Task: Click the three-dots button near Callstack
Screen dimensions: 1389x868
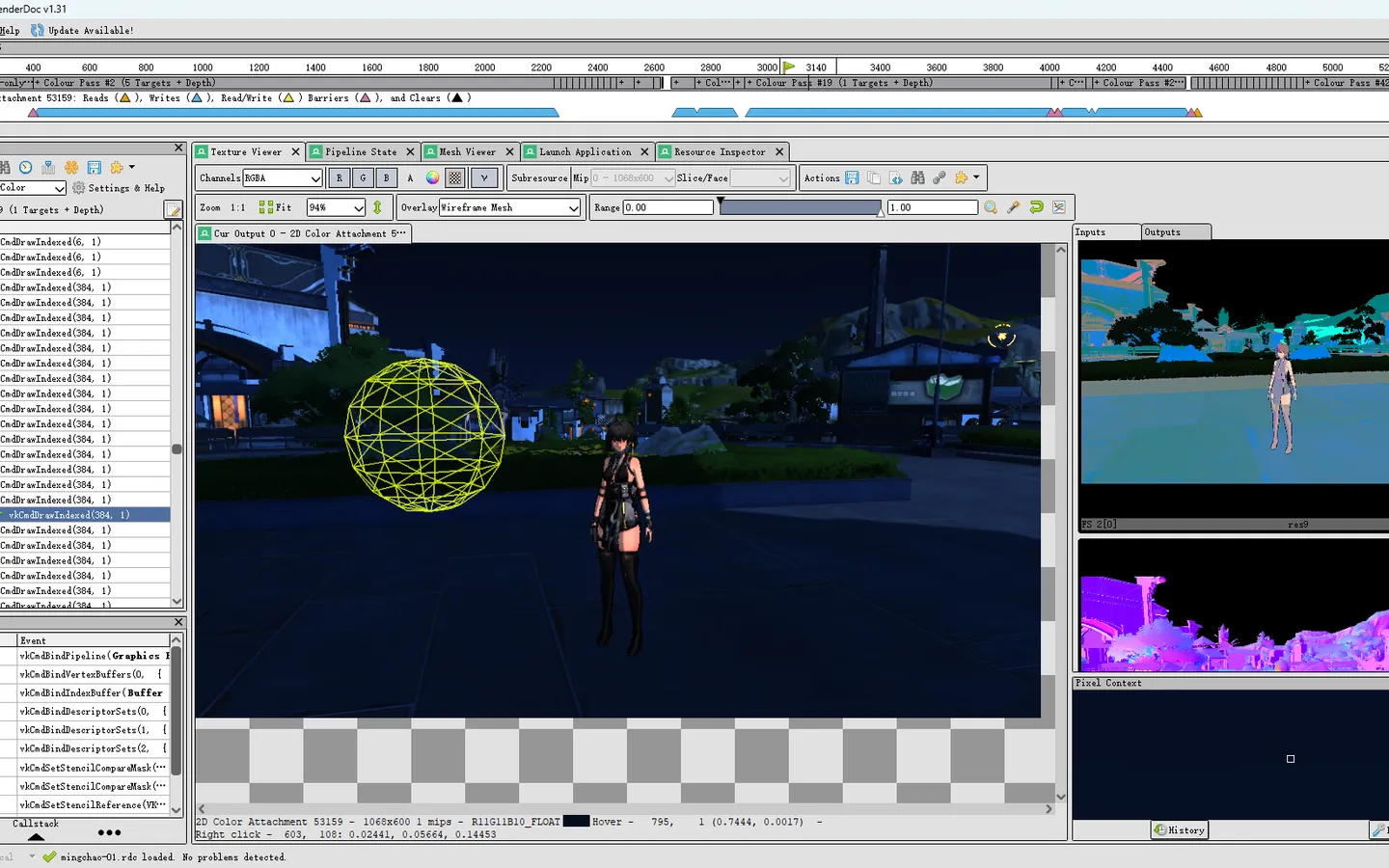Action: [x=109, y=832]
